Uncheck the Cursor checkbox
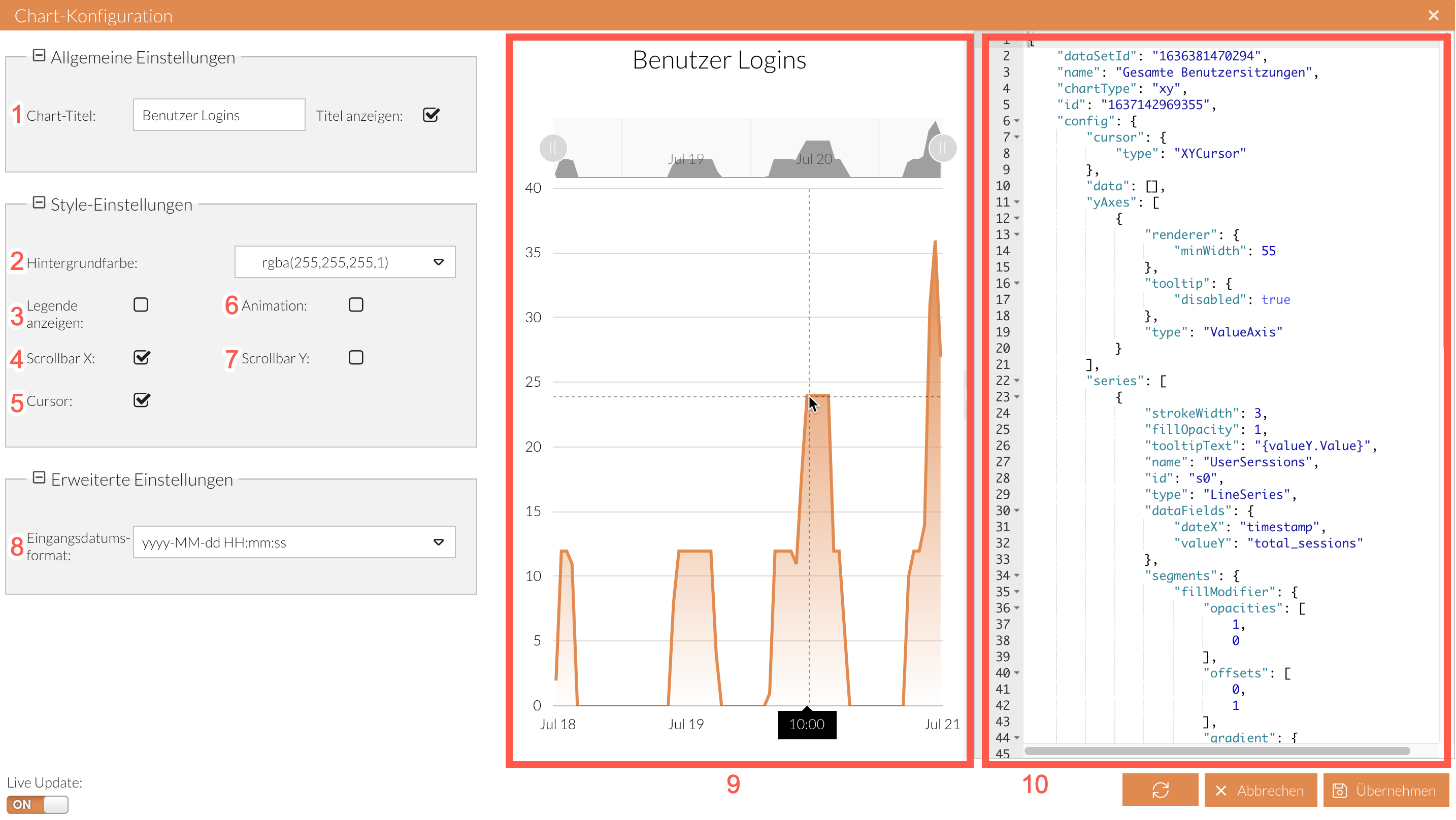Image resolution: width=1456 pixels, height=820 pixels. (141, 400)
